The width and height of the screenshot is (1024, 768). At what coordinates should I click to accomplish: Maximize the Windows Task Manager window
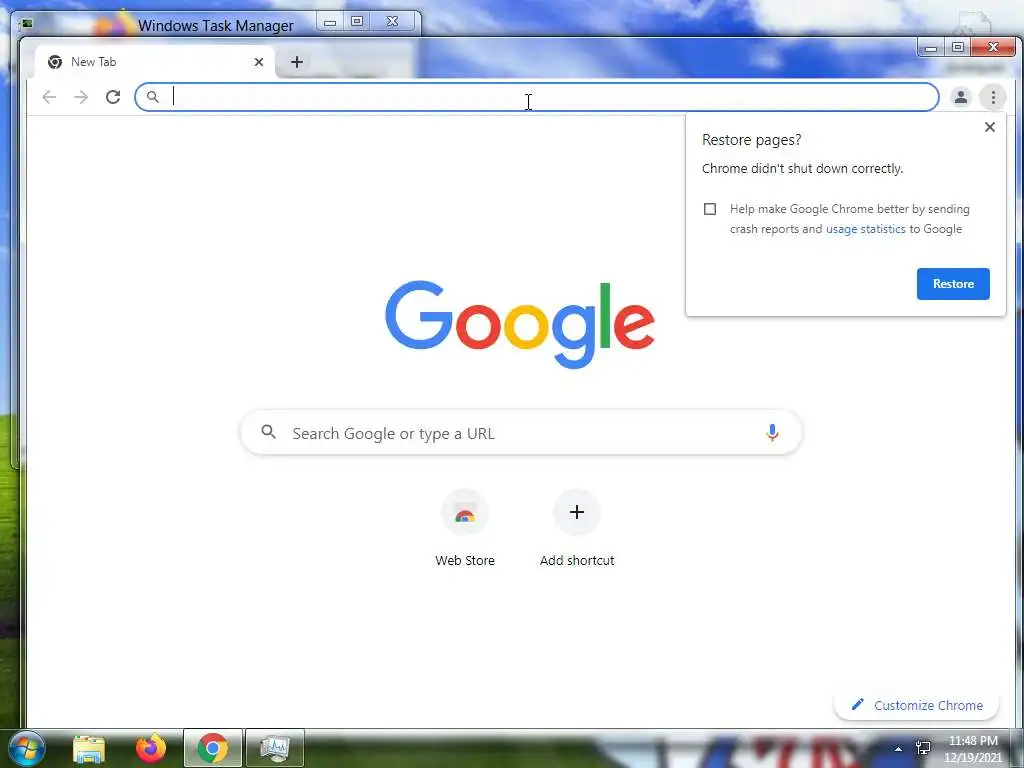[x=357, y=22]
